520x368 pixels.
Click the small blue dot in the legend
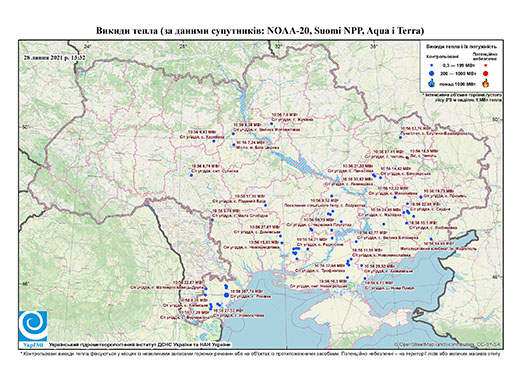tap(432, 66)
